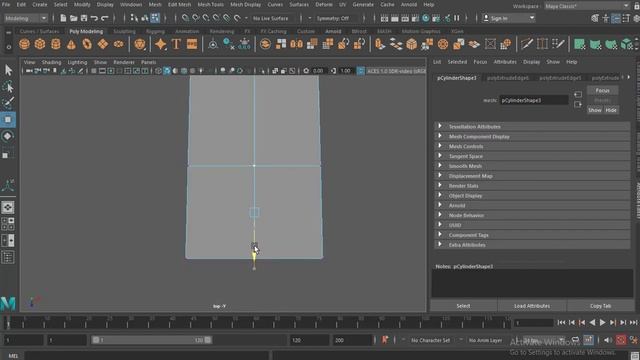Activate the Move tool in toolbox
The image size is (640, 360).
(8, 120)
